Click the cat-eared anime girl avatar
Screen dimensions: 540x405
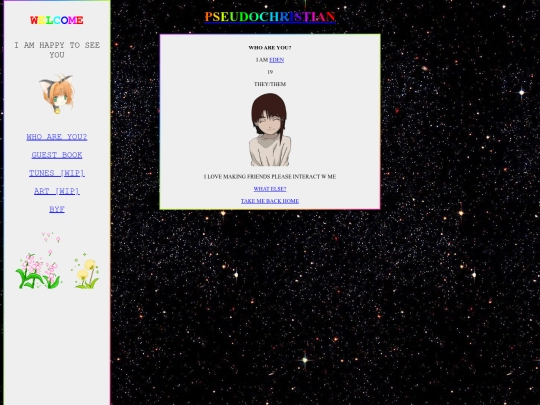[x=57, y=94]
